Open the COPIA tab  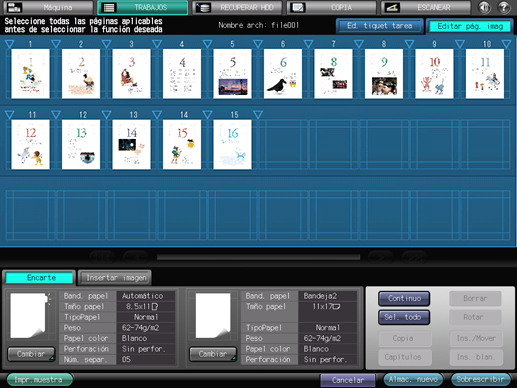click(332, 7)
